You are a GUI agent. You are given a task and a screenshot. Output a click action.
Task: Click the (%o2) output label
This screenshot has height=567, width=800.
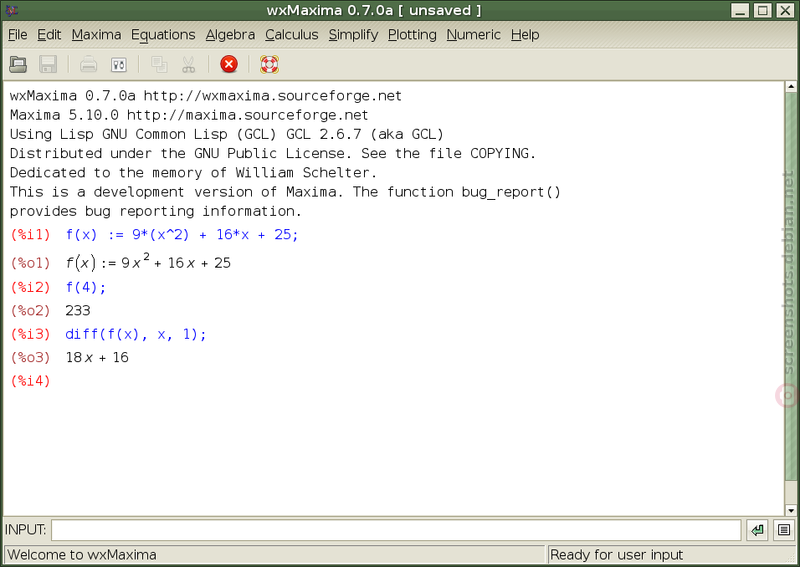tap(31, 311)
